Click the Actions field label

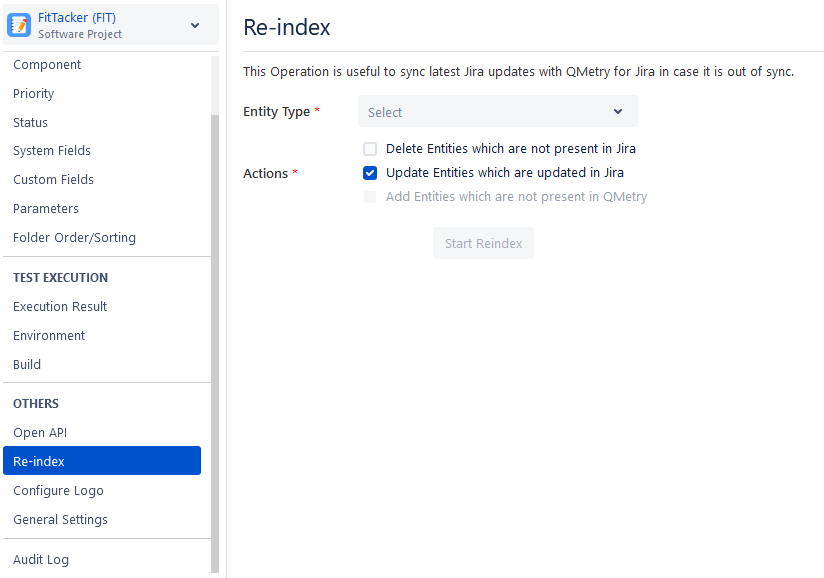tap(266, 173)
